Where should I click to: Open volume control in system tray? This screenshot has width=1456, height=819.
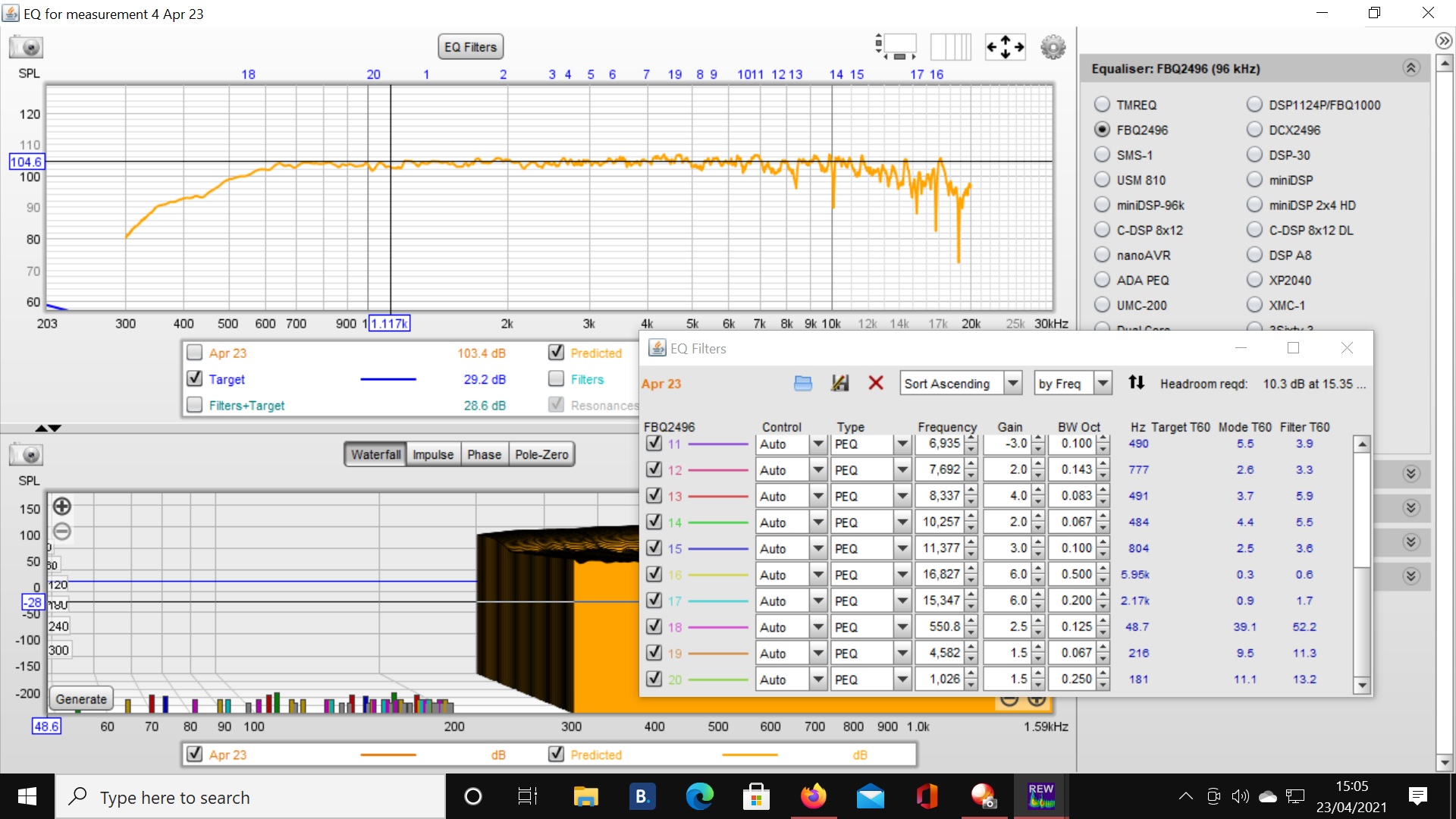point(1241,796)
